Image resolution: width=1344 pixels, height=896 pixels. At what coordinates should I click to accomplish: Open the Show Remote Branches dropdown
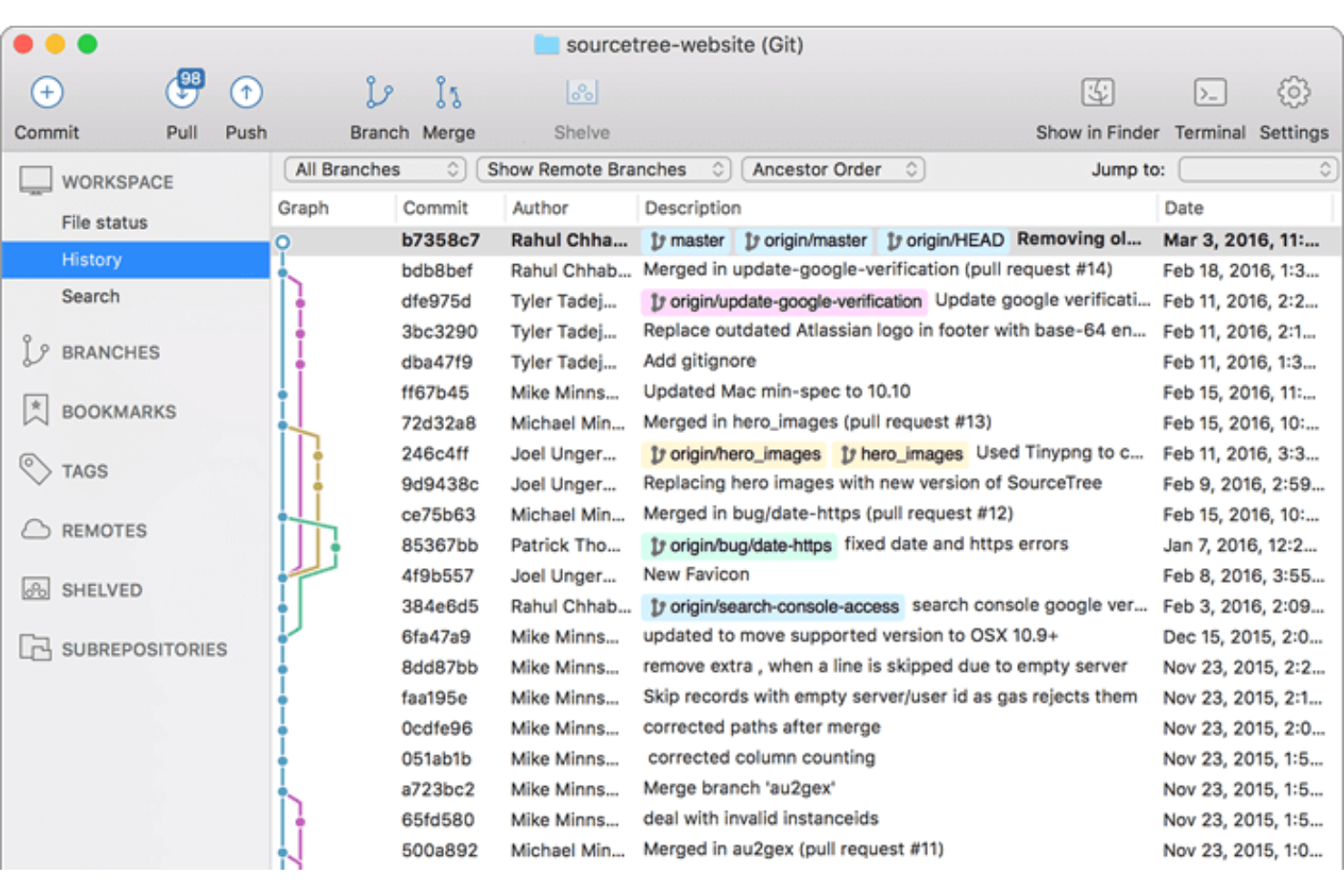click(604, 170)
